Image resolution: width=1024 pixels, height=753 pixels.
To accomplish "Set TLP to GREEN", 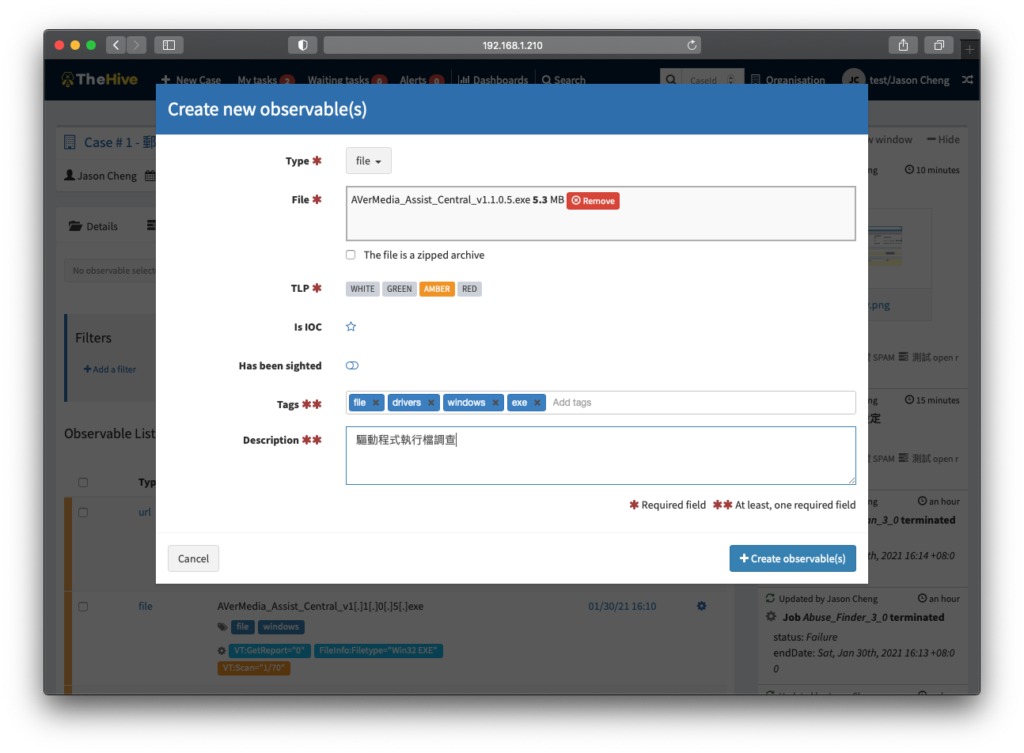I will [399, 289].
